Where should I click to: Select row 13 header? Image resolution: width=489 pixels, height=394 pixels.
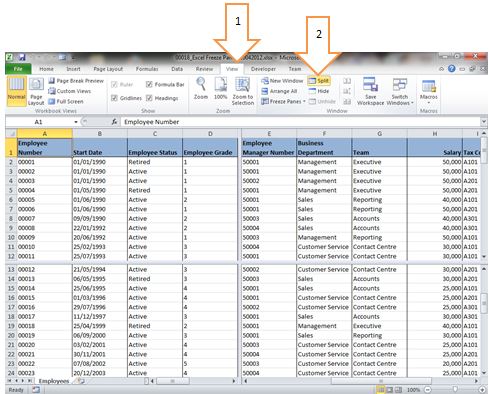coord(11,269)
